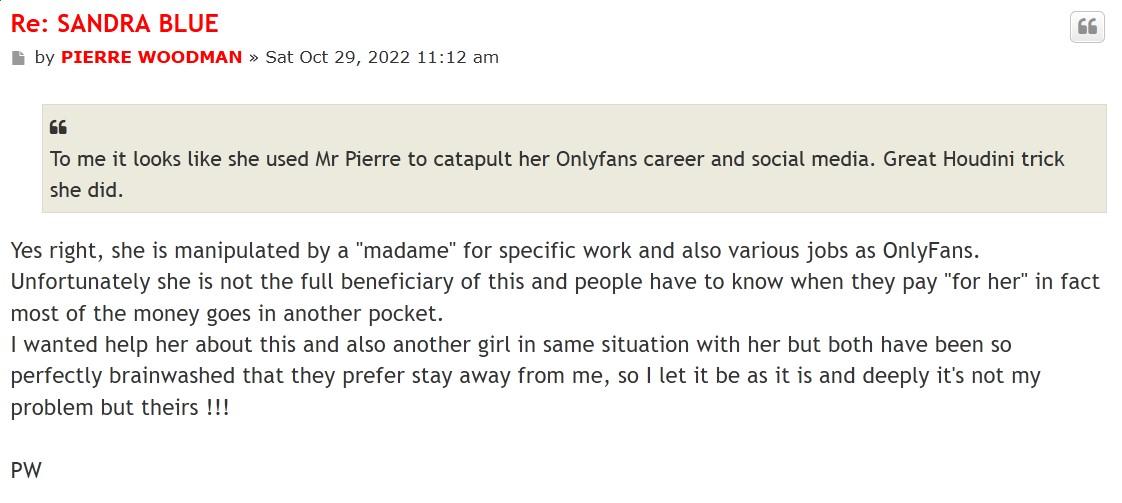The width and height of the screenshot is (1122, 503).
Task: Click the post timestamp Sat Oct 29, 2022
Action: (x=381, y=57)
